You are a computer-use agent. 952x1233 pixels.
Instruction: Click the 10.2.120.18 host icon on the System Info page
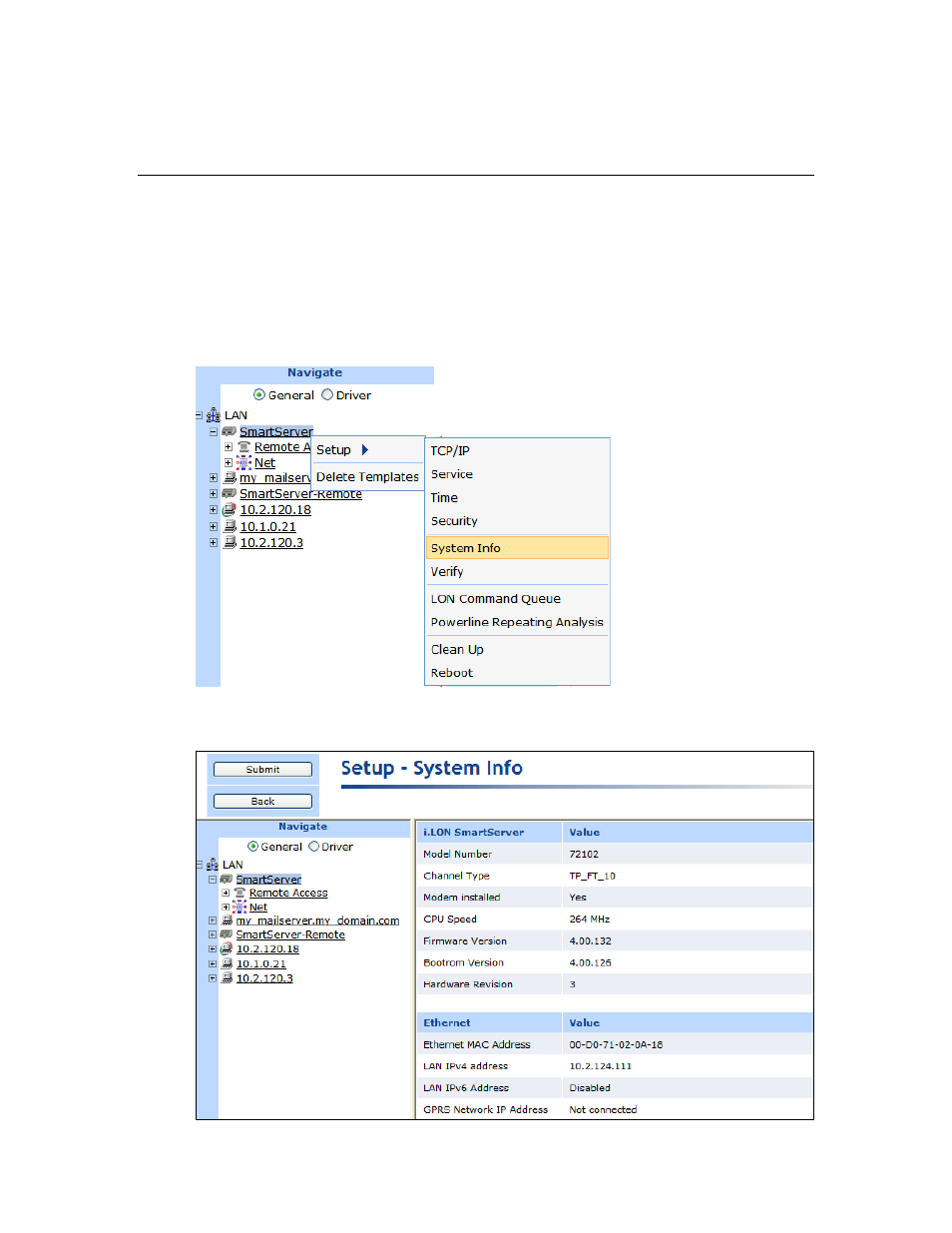pos(227,948)
